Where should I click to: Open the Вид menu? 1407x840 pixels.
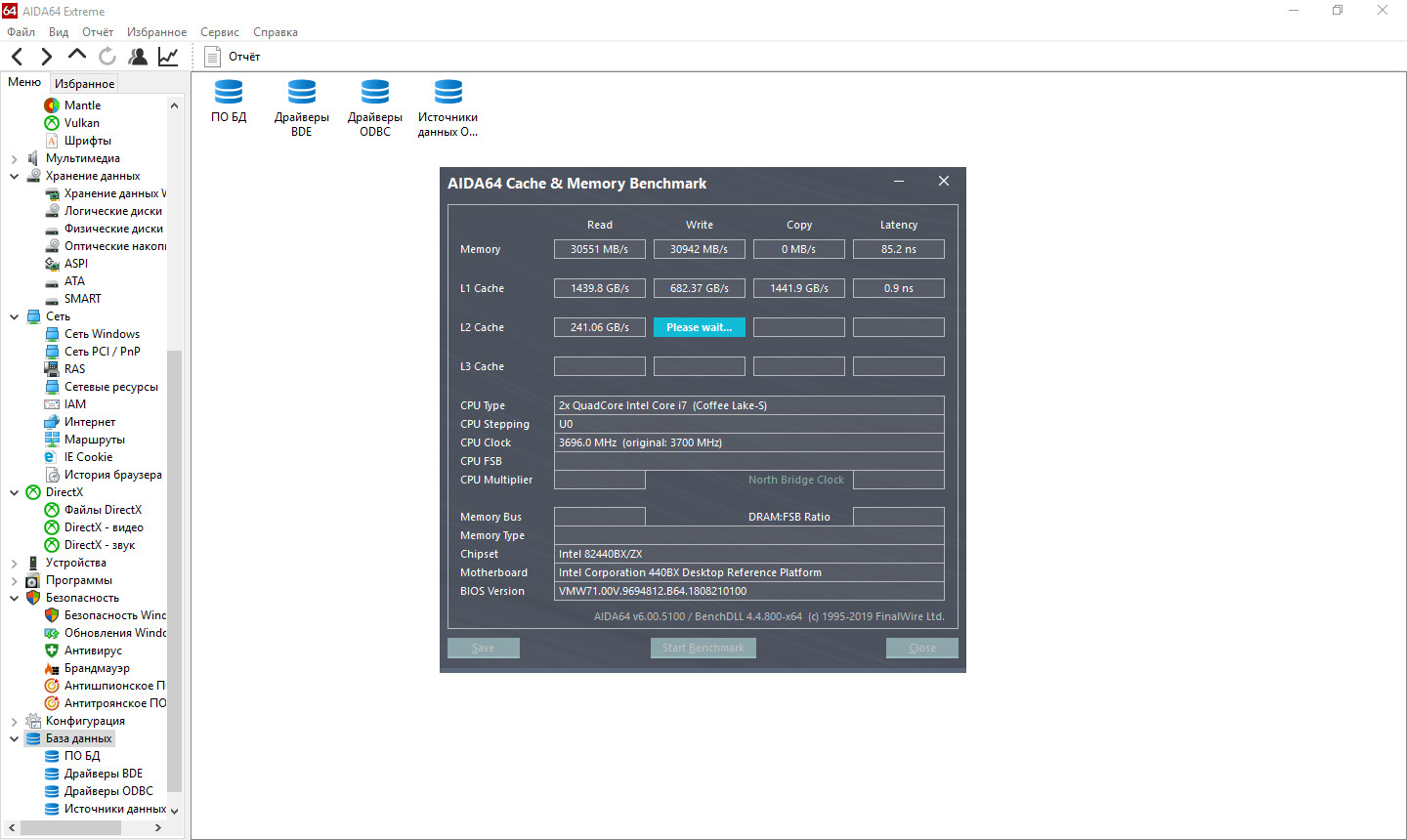coord(59,32)
